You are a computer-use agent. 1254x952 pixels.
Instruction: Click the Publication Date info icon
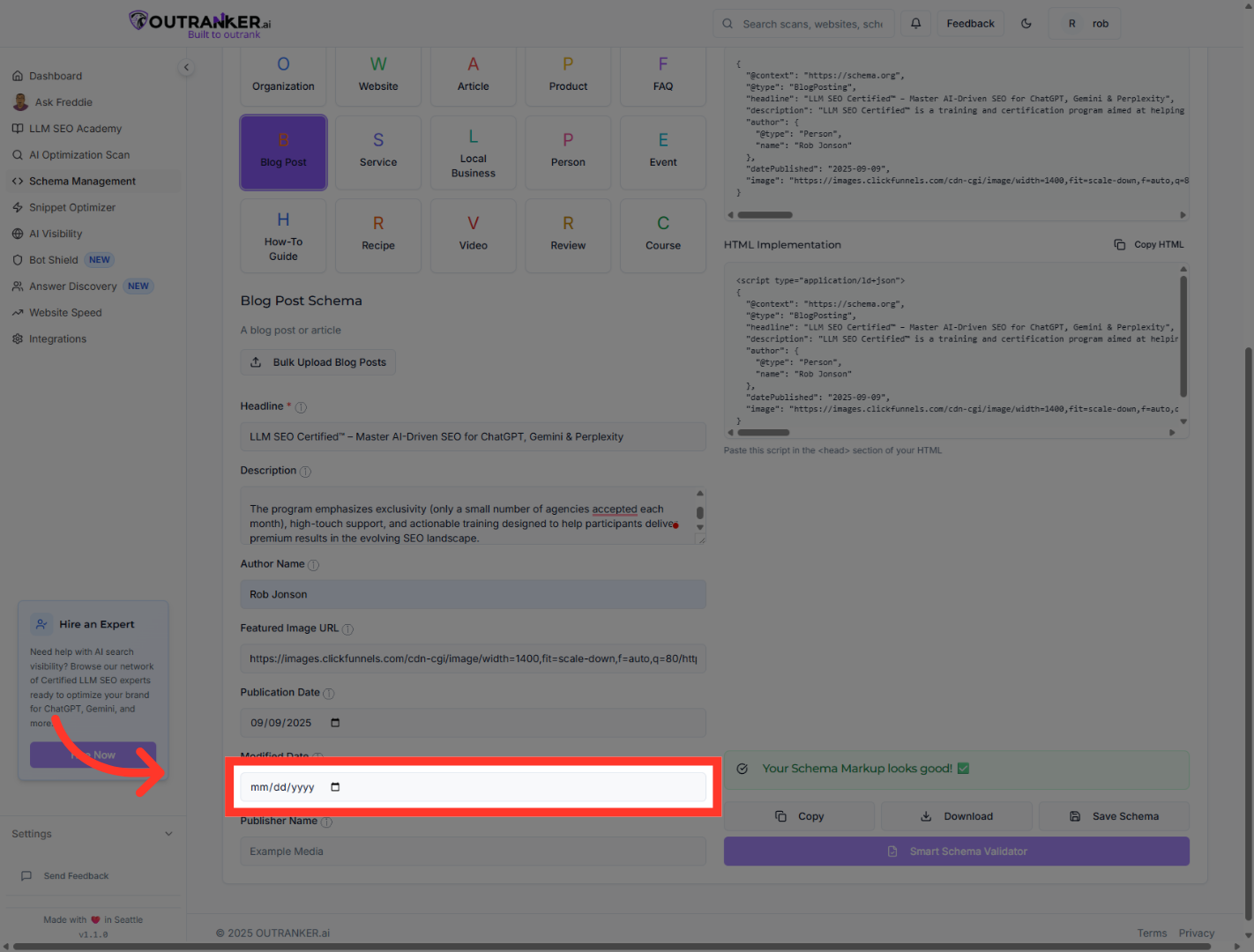pos(329,694)
